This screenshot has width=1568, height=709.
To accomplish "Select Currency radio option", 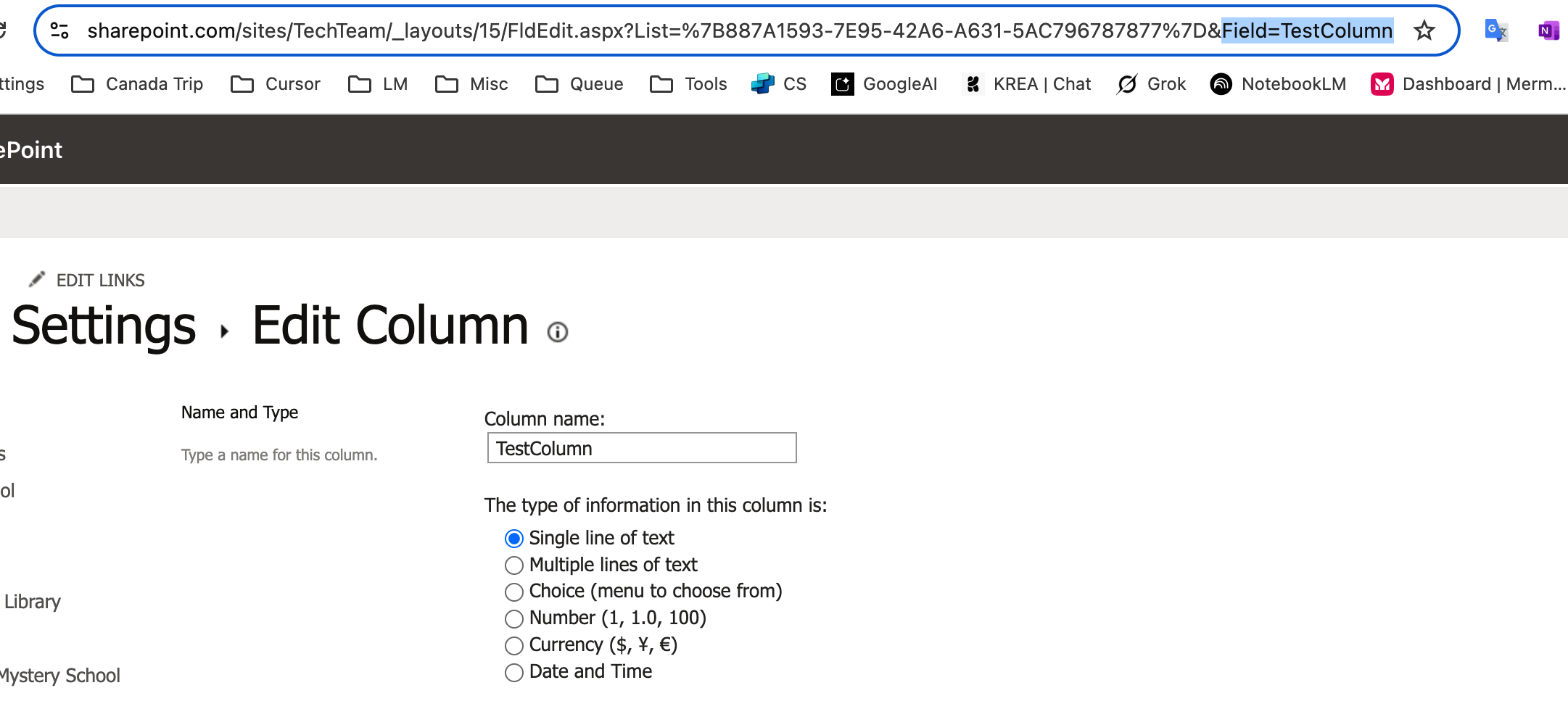I will [x=514, y=645].
